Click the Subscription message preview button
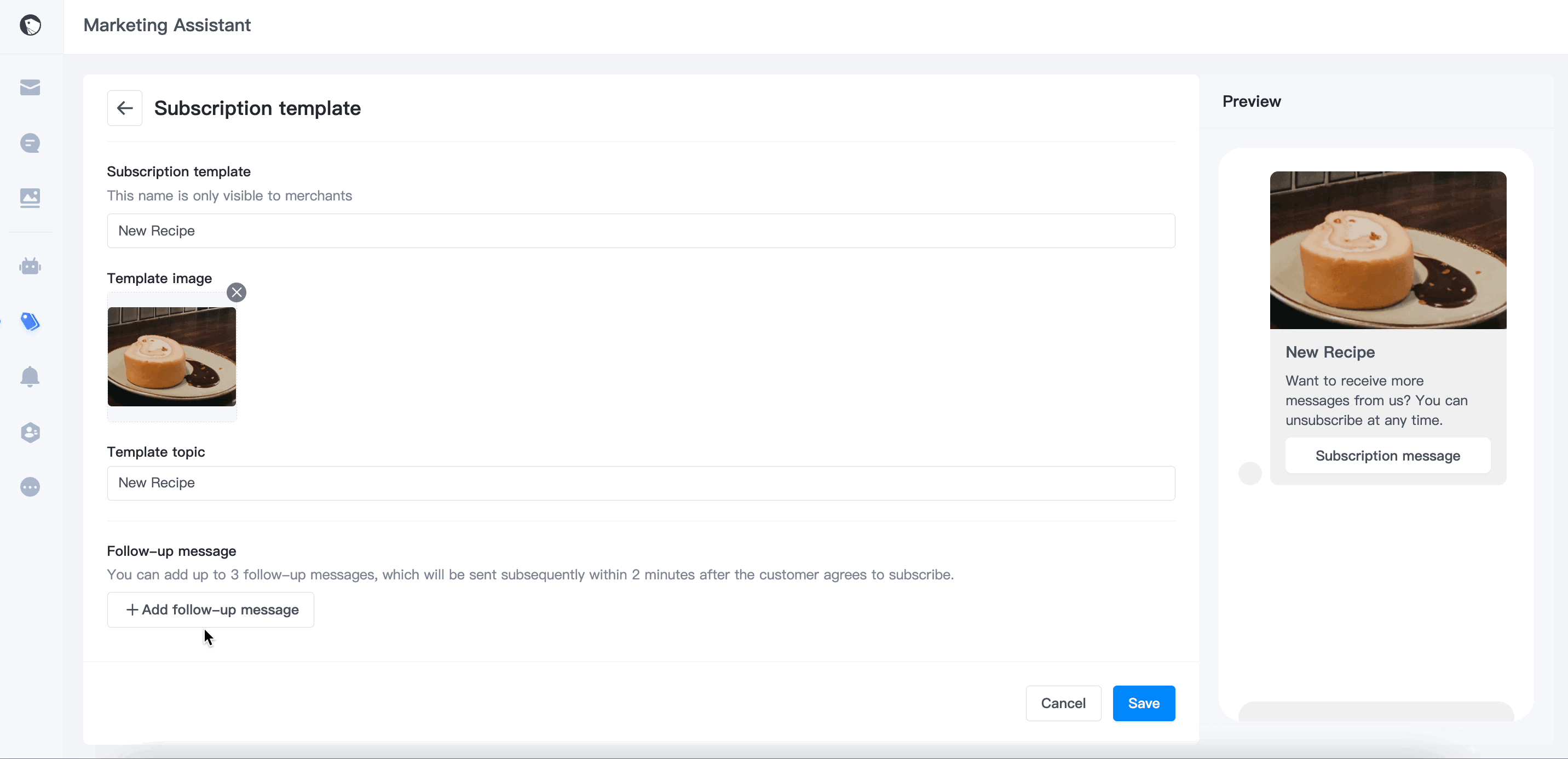Viewport: 1568px width, 759px height. point(1387,456)
